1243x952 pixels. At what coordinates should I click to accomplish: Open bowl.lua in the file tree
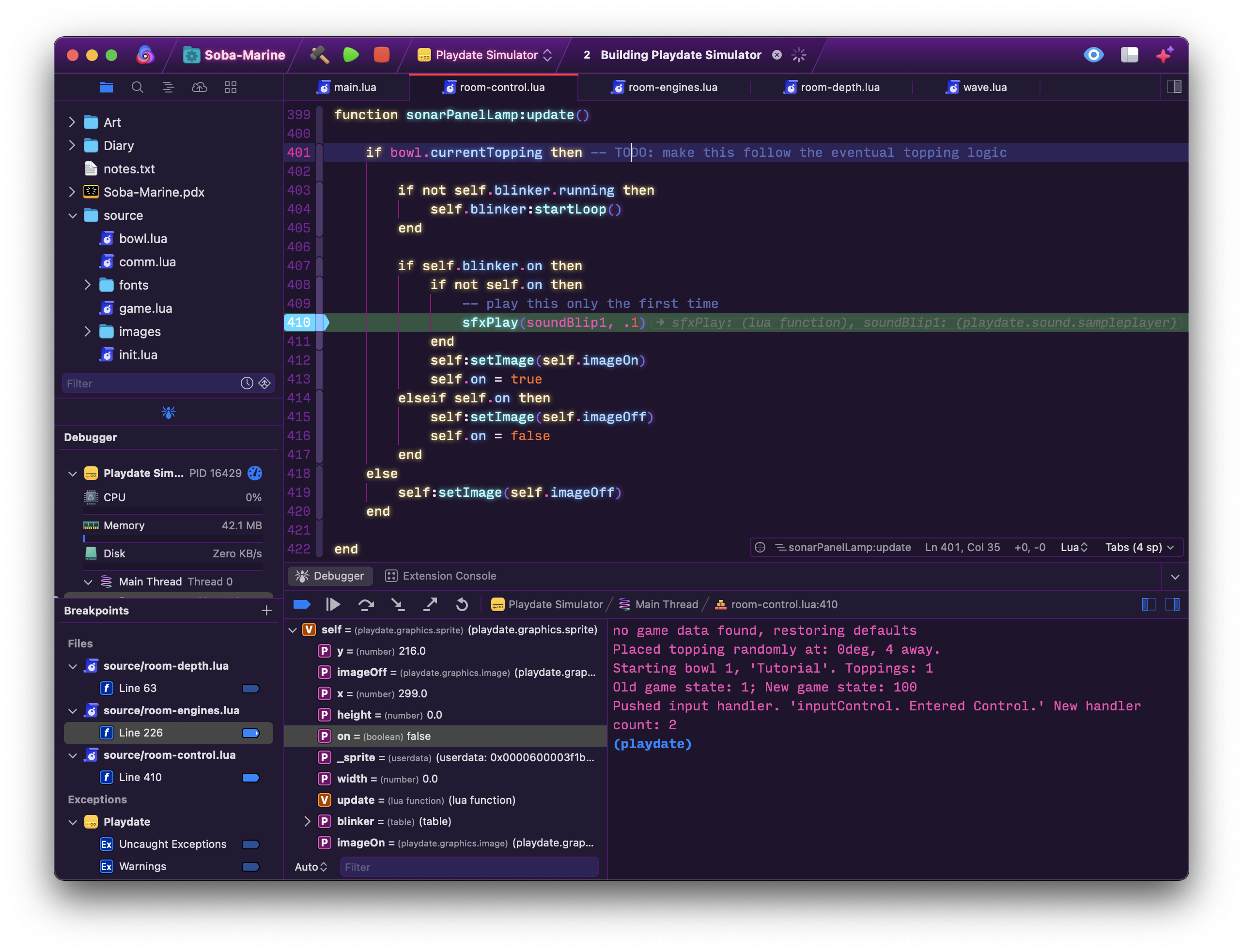tap(143, 239)
